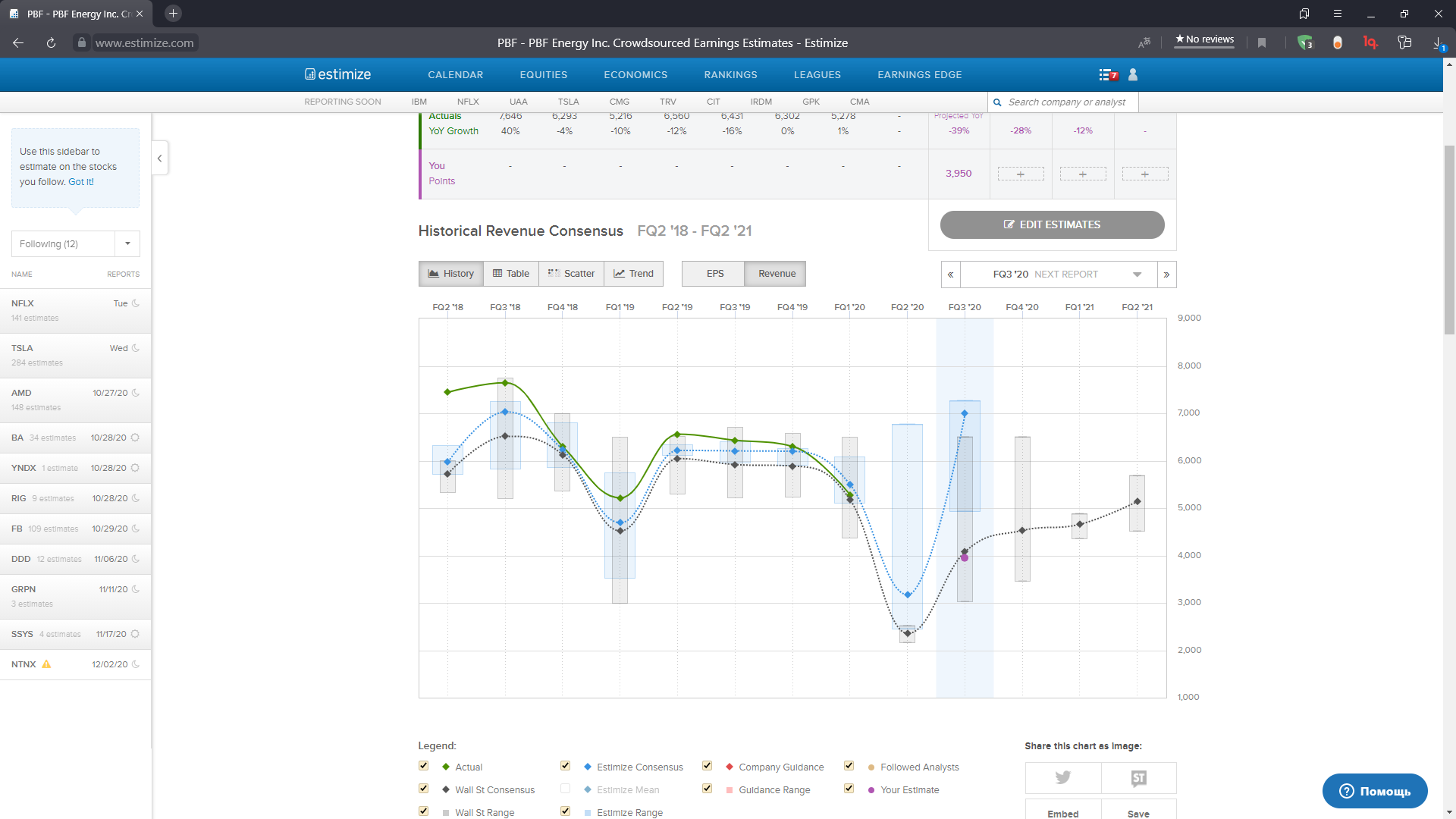
Task: Open the Помощь help button
Action: [x=1375, y=792]
